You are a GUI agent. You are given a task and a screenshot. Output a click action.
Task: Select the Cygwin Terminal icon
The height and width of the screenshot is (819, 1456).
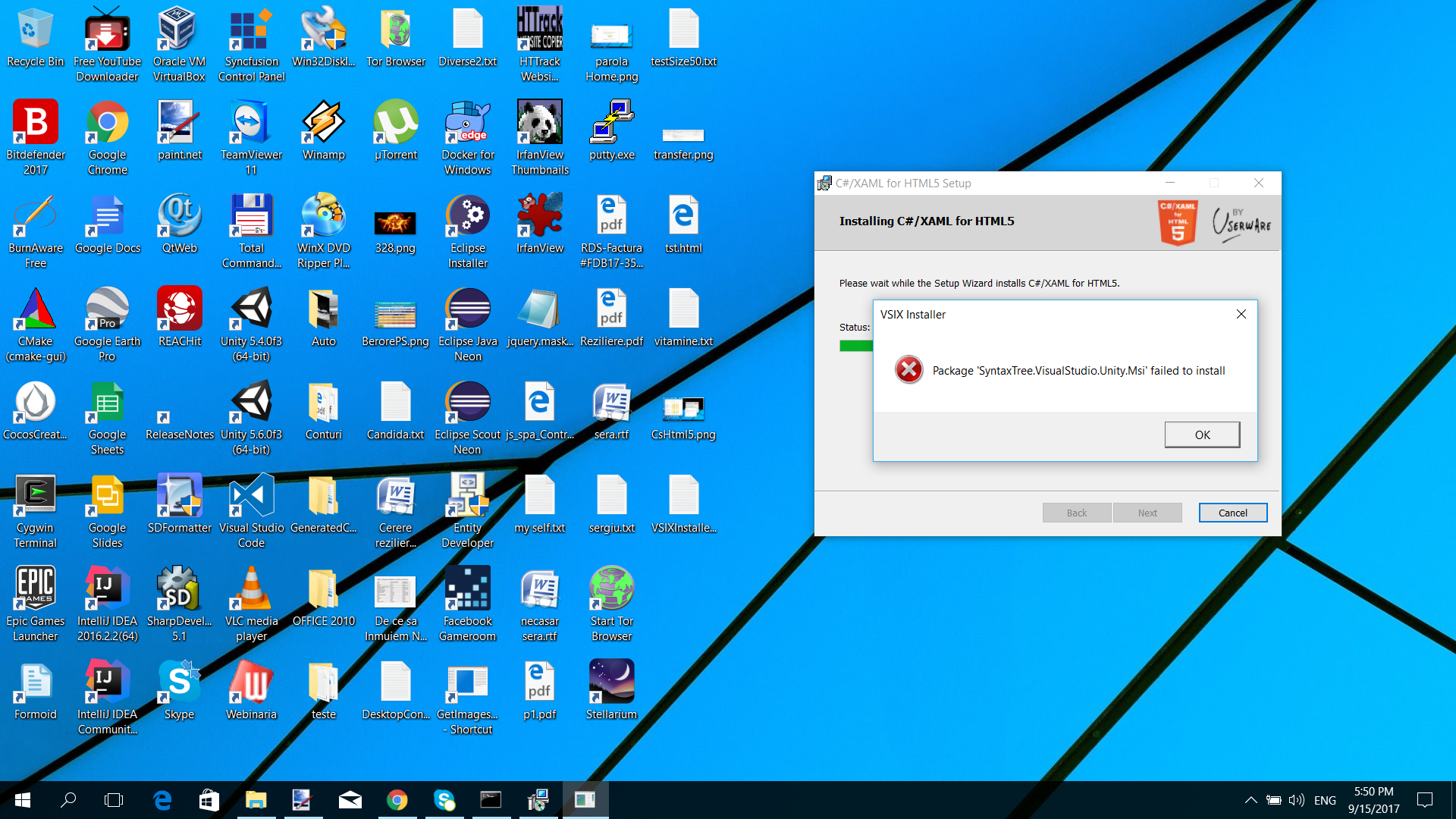coord(35,511)
